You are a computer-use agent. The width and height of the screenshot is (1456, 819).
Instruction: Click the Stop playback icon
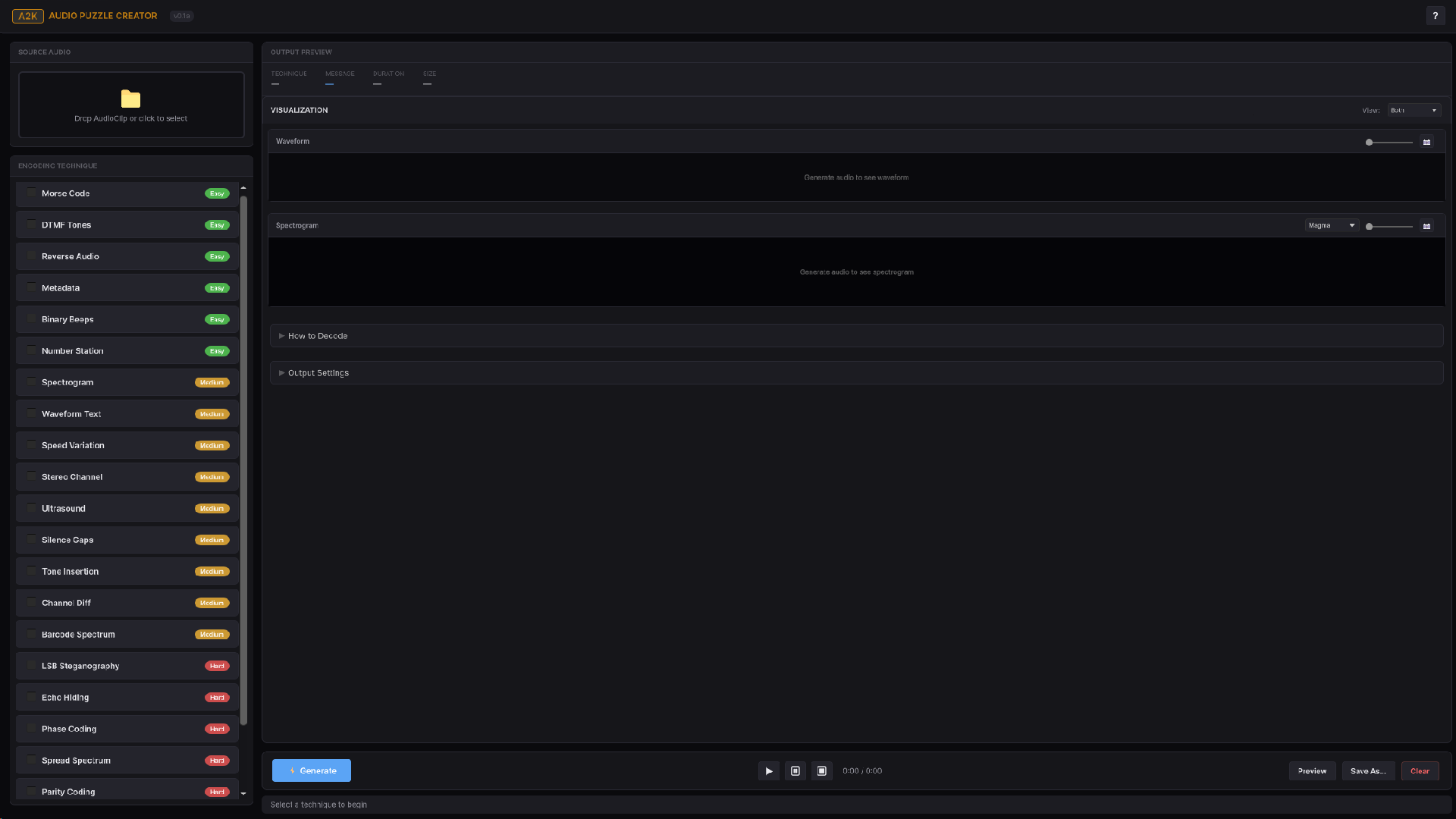[x=821, y=770]
